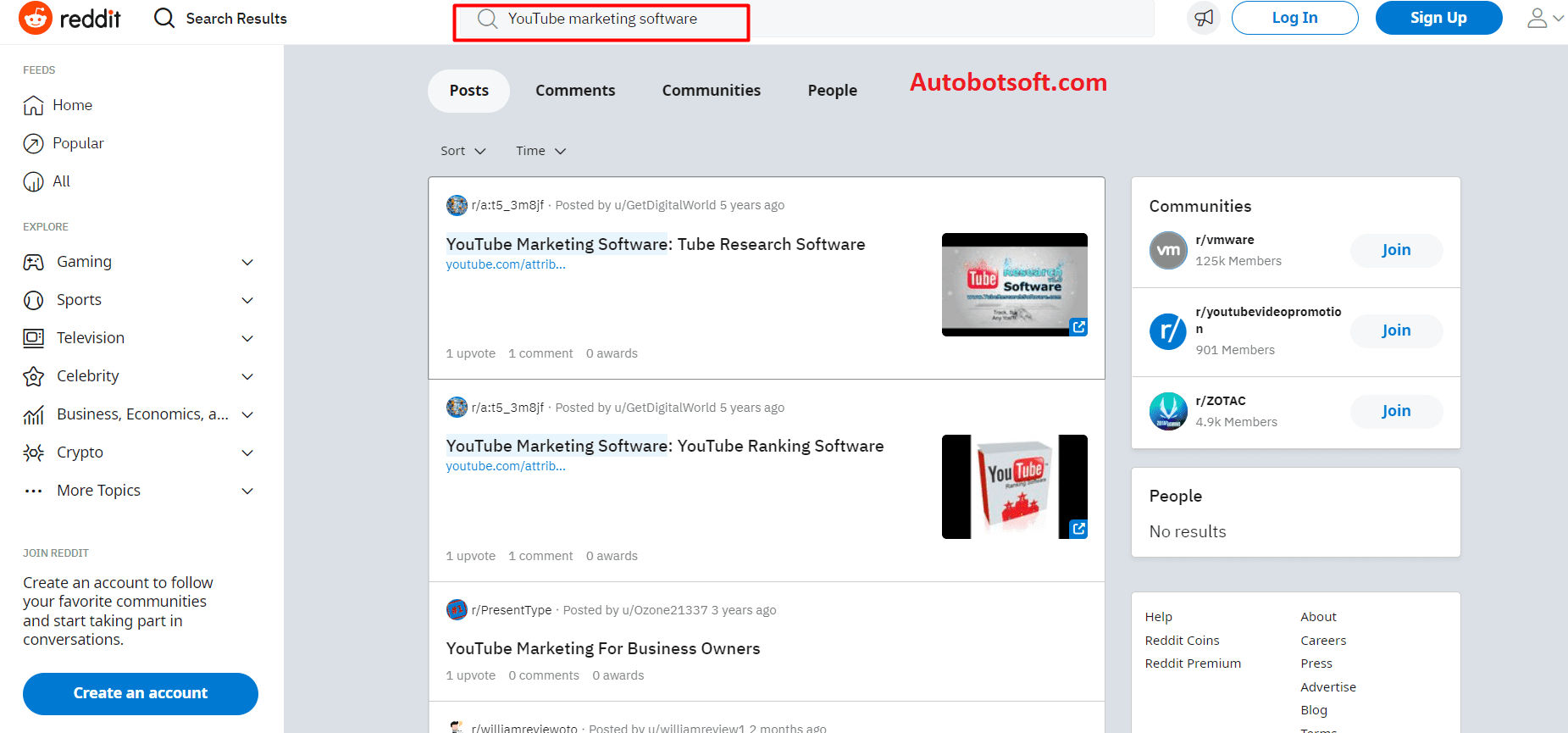Click the Business chart icon
Image resolution: width=1568 pixels, height=733 pixels.
pyautogui.click(x=33, y=414)
